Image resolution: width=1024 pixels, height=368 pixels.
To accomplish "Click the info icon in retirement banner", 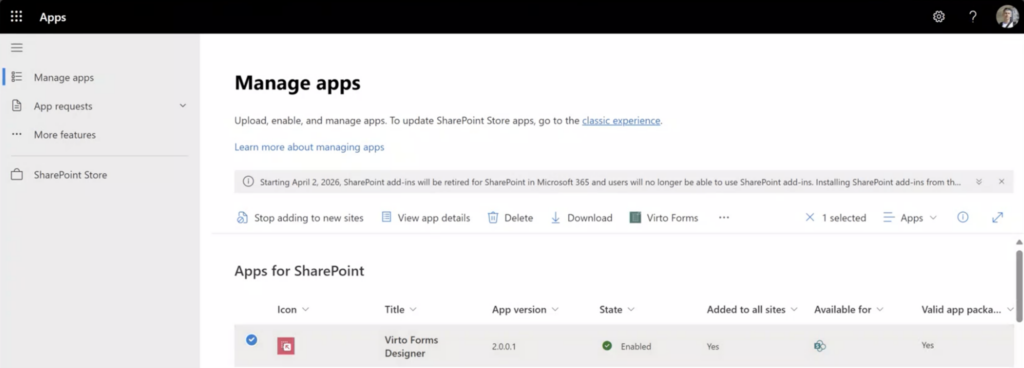I will 248,181.
